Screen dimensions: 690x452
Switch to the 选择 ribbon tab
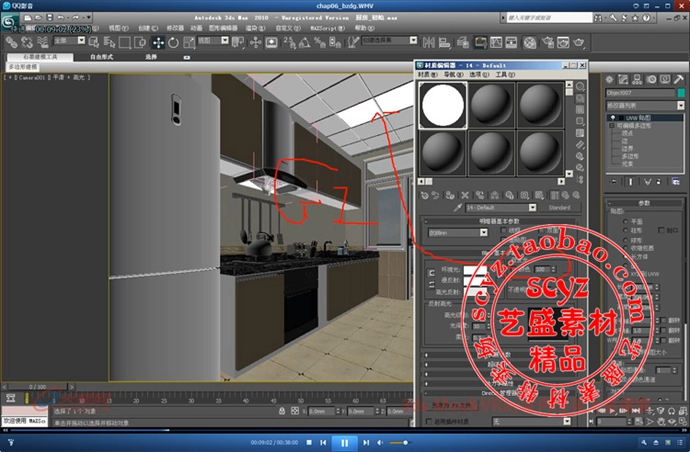point(151,57)
